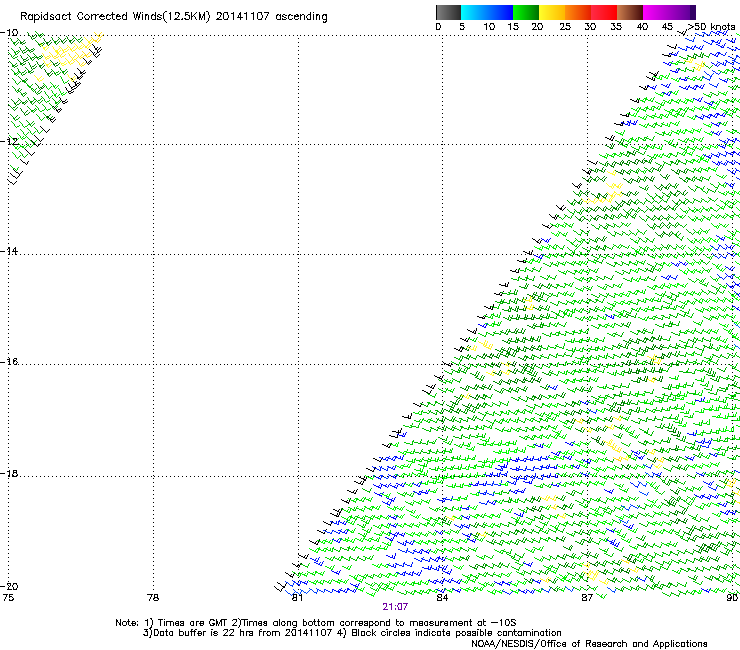Click the longitude label 75
Screen dimensions: 740x650
(x=8, y=598)
